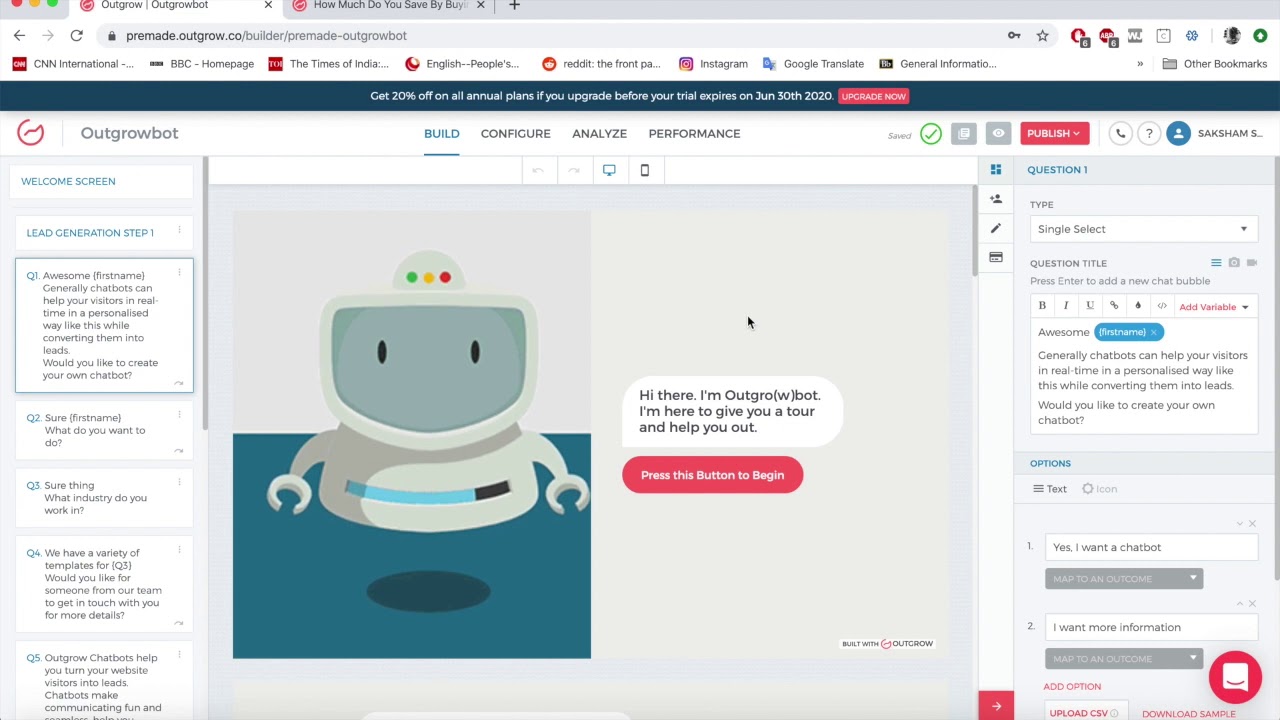Open the Publish dropdown
The width and height of the screenshot is (1280, 720).
[1054, 133]
